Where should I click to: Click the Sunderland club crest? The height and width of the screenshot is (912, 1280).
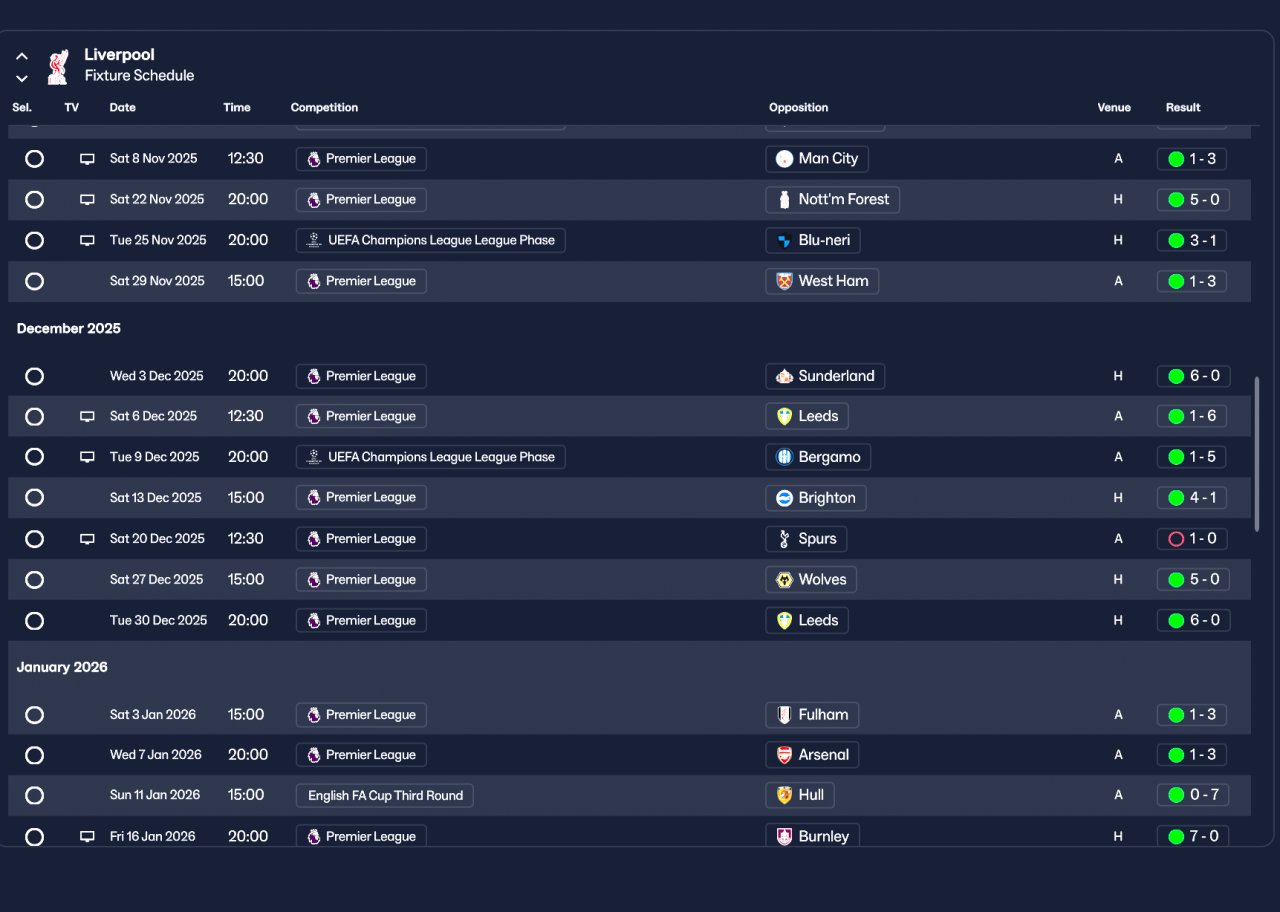pyautogui.click(x=784, y=376)
